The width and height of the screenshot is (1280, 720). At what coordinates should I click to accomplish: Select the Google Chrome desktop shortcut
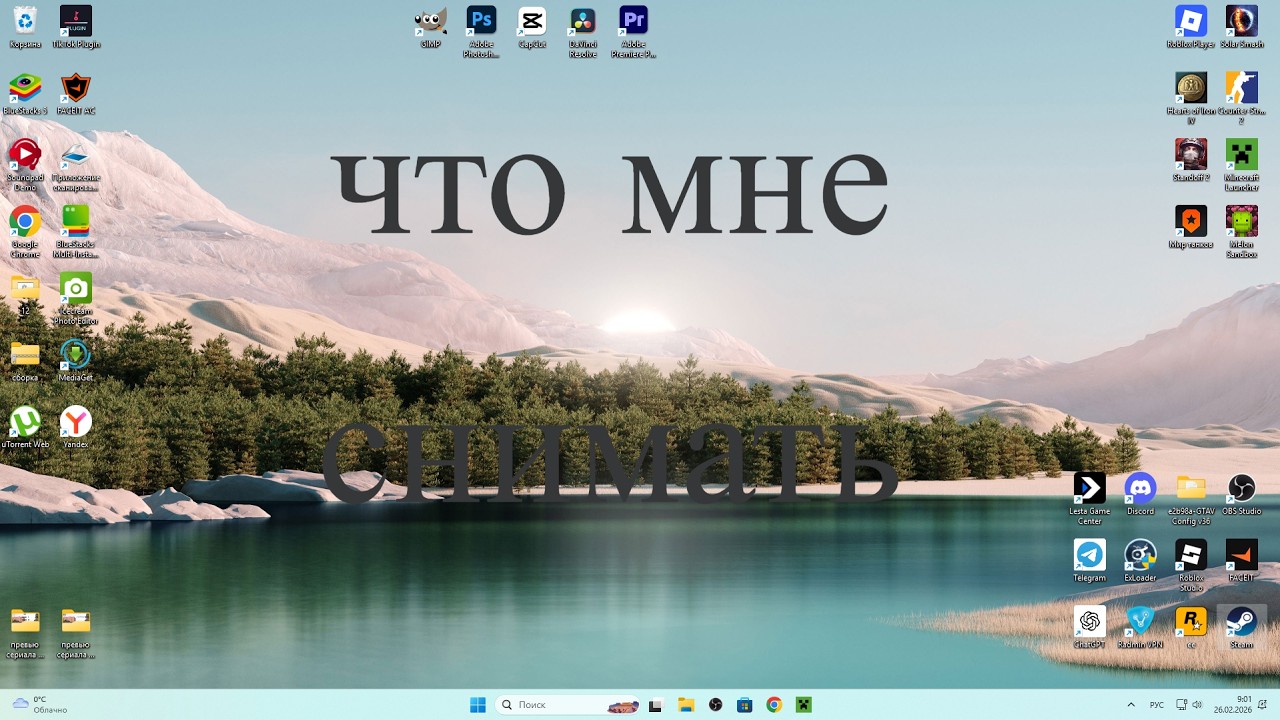click(25, 232)
